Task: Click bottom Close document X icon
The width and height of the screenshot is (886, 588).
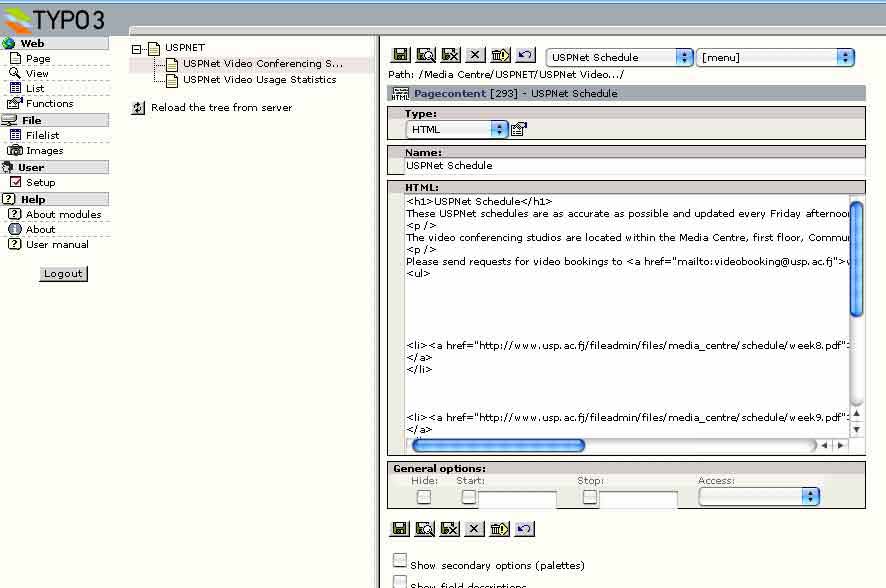Action: pos(474,529)
